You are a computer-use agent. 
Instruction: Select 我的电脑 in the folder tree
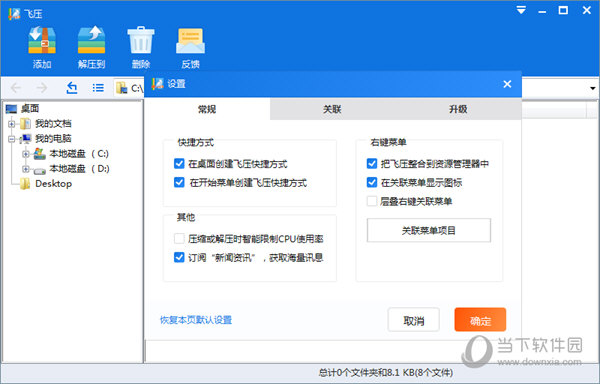(x=53, y=138)
